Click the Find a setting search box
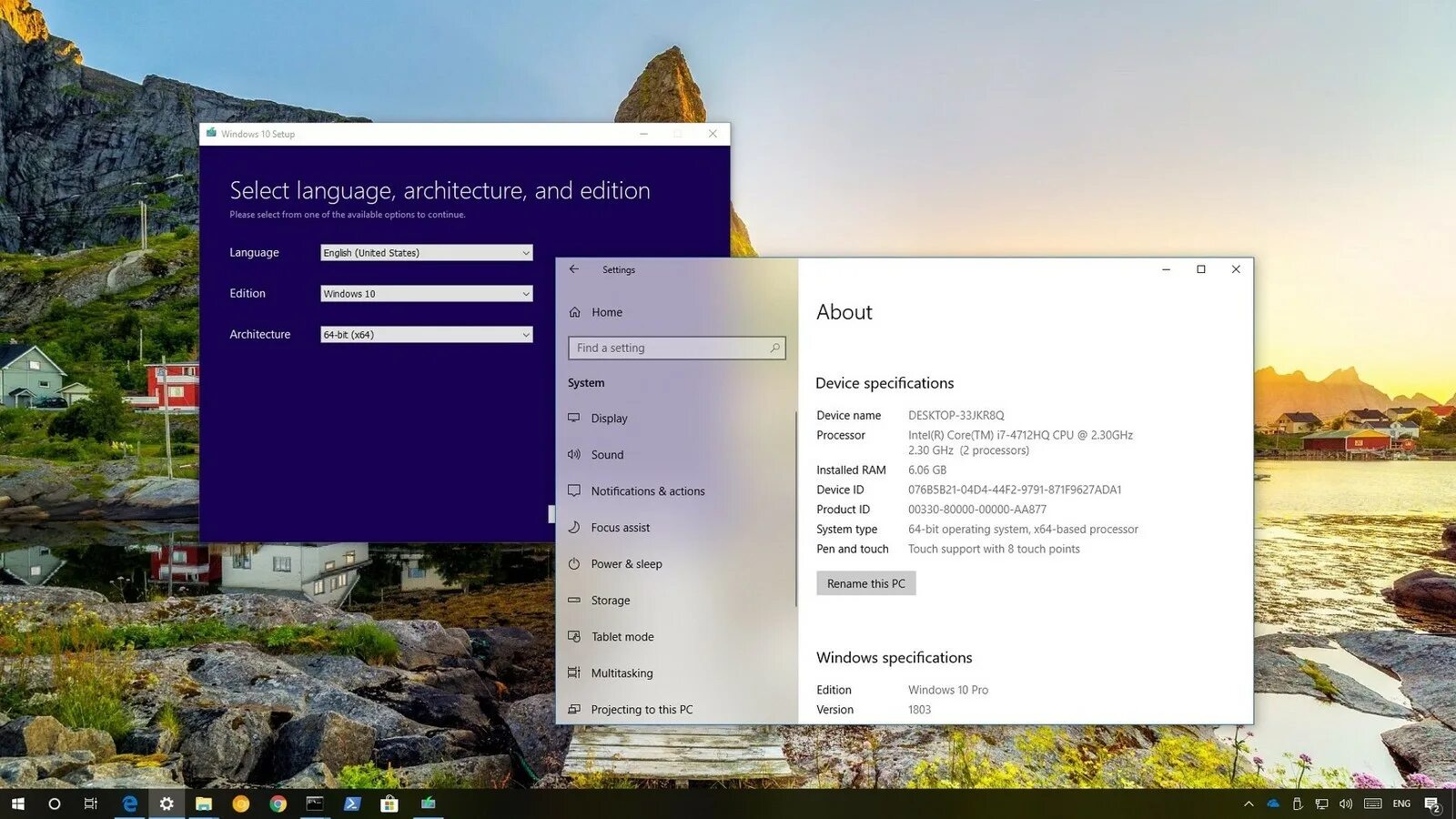This screenshot has width=1456, height=819. point(677,348)
